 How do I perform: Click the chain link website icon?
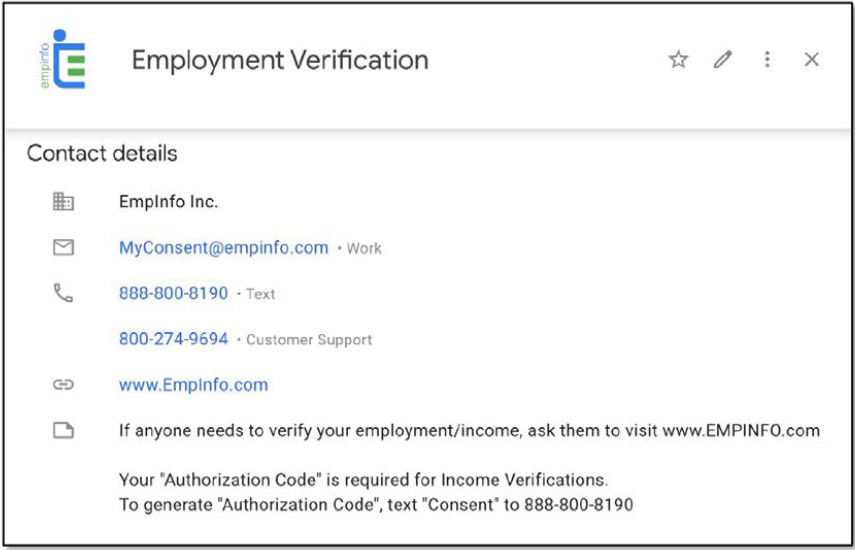[63, 385]
